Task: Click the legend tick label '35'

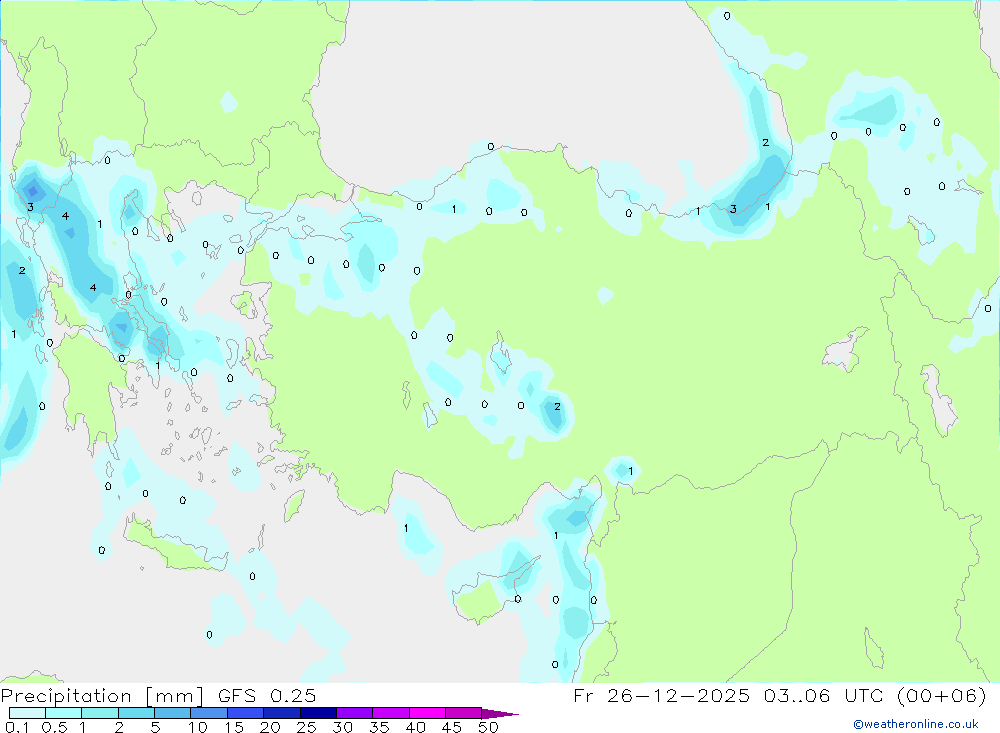Action: (379, 727)
